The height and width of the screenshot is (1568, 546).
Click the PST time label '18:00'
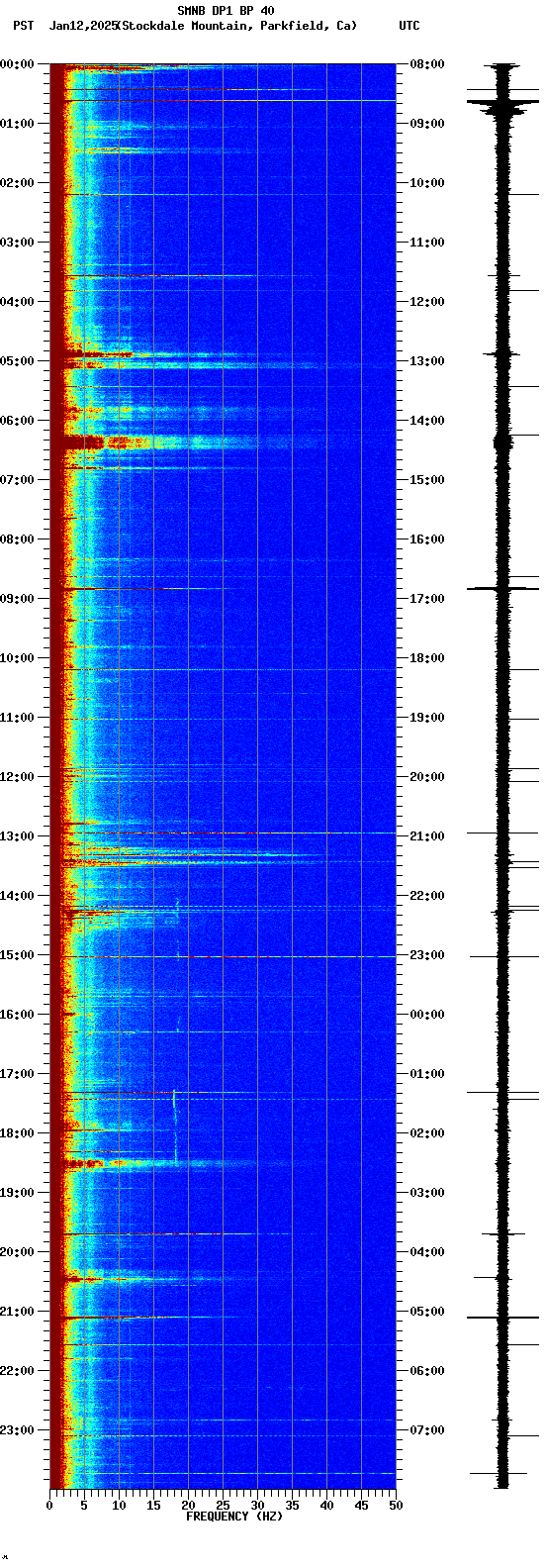tap(17, 1133)
